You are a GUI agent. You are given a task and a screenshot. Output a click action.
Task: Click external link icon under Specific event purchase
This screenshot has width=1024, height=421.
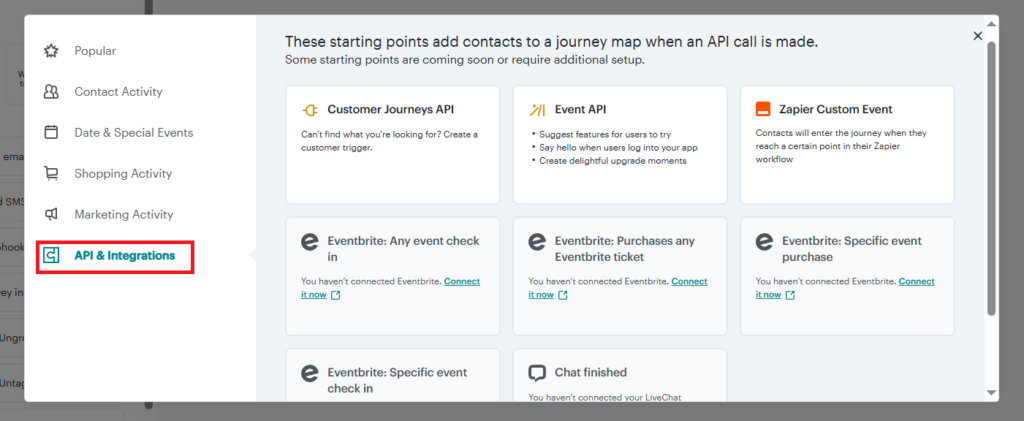(790, 295)
